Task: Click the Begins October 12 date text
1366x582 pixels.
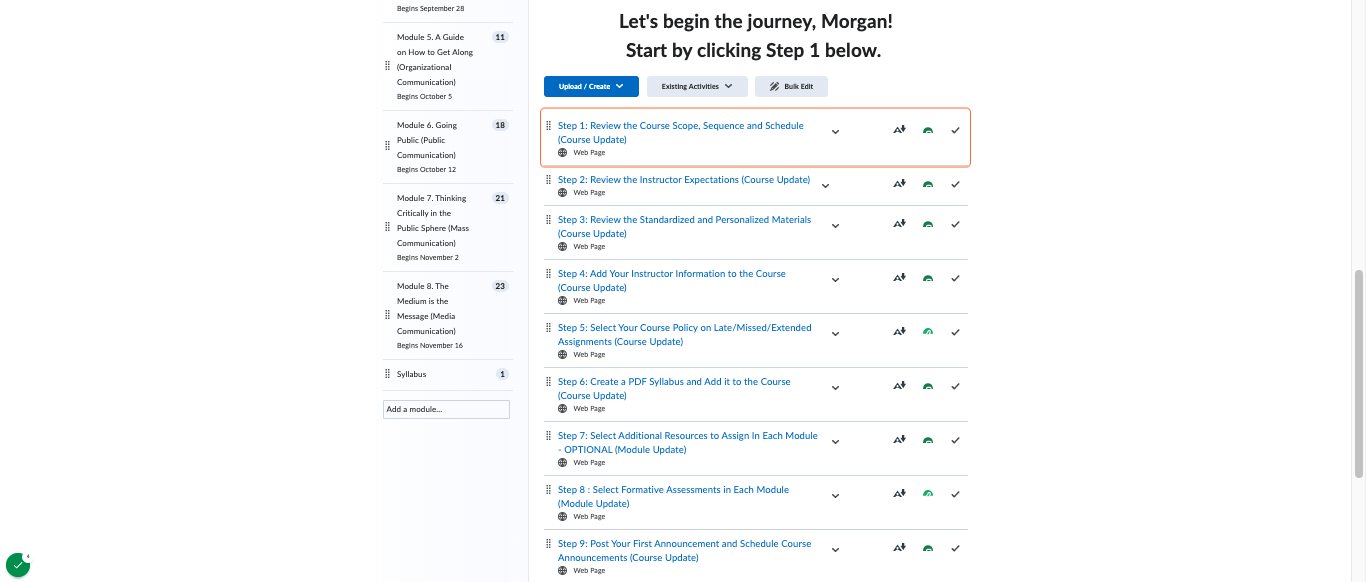Action: coord(426,170)
